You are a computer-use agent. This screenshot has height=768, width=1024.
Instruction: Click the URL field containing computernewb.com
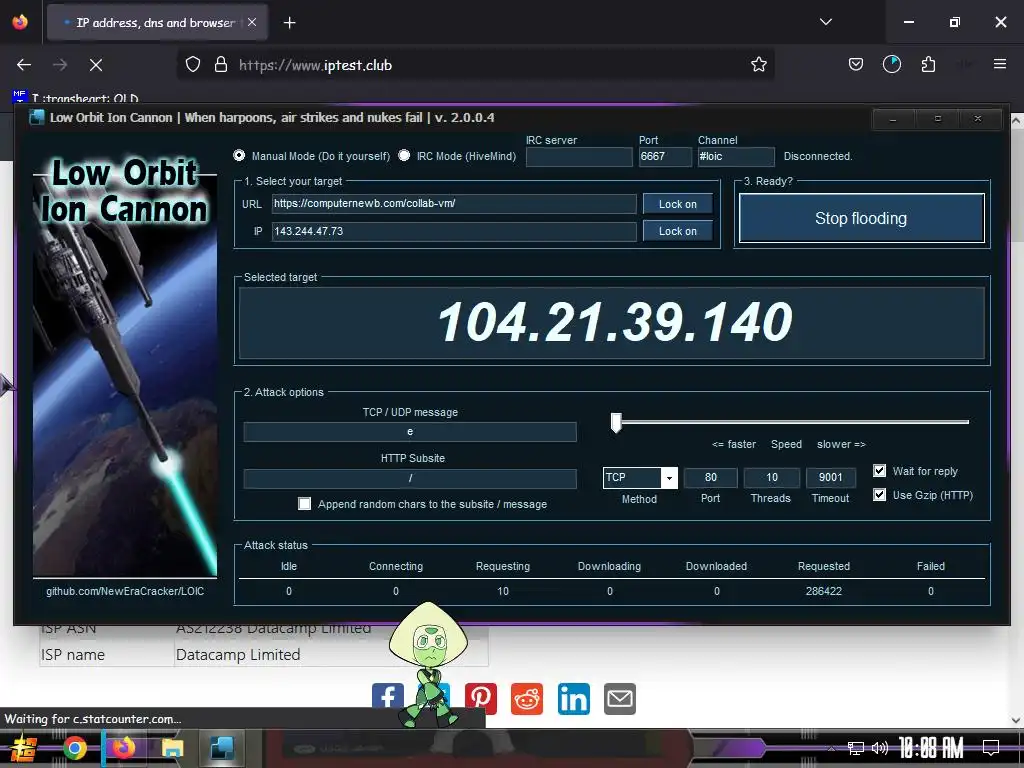click(x=453, y=204)
